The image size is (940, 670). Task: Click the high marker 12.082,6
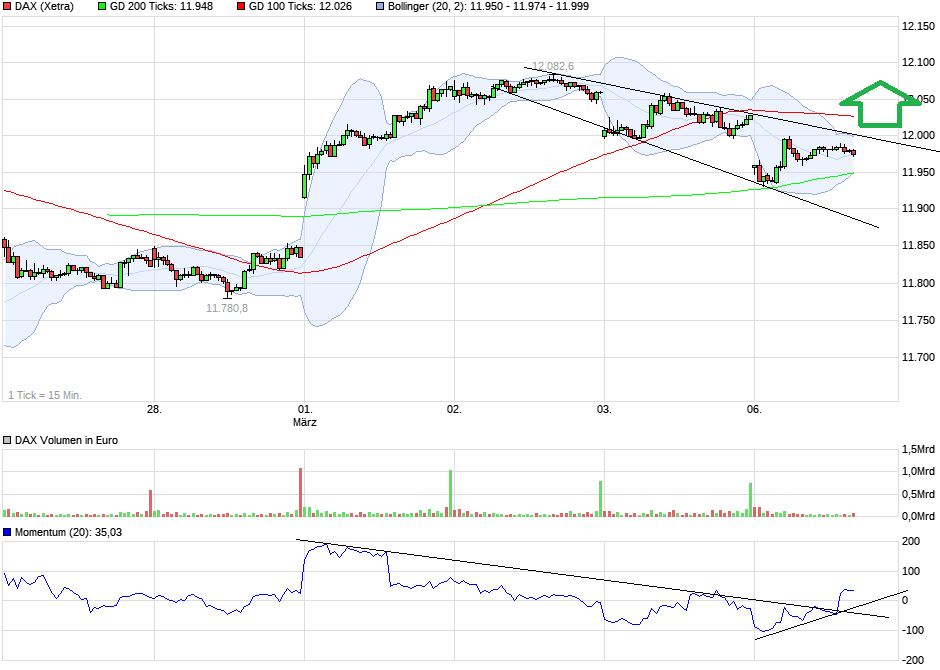(x=553, y=67)
